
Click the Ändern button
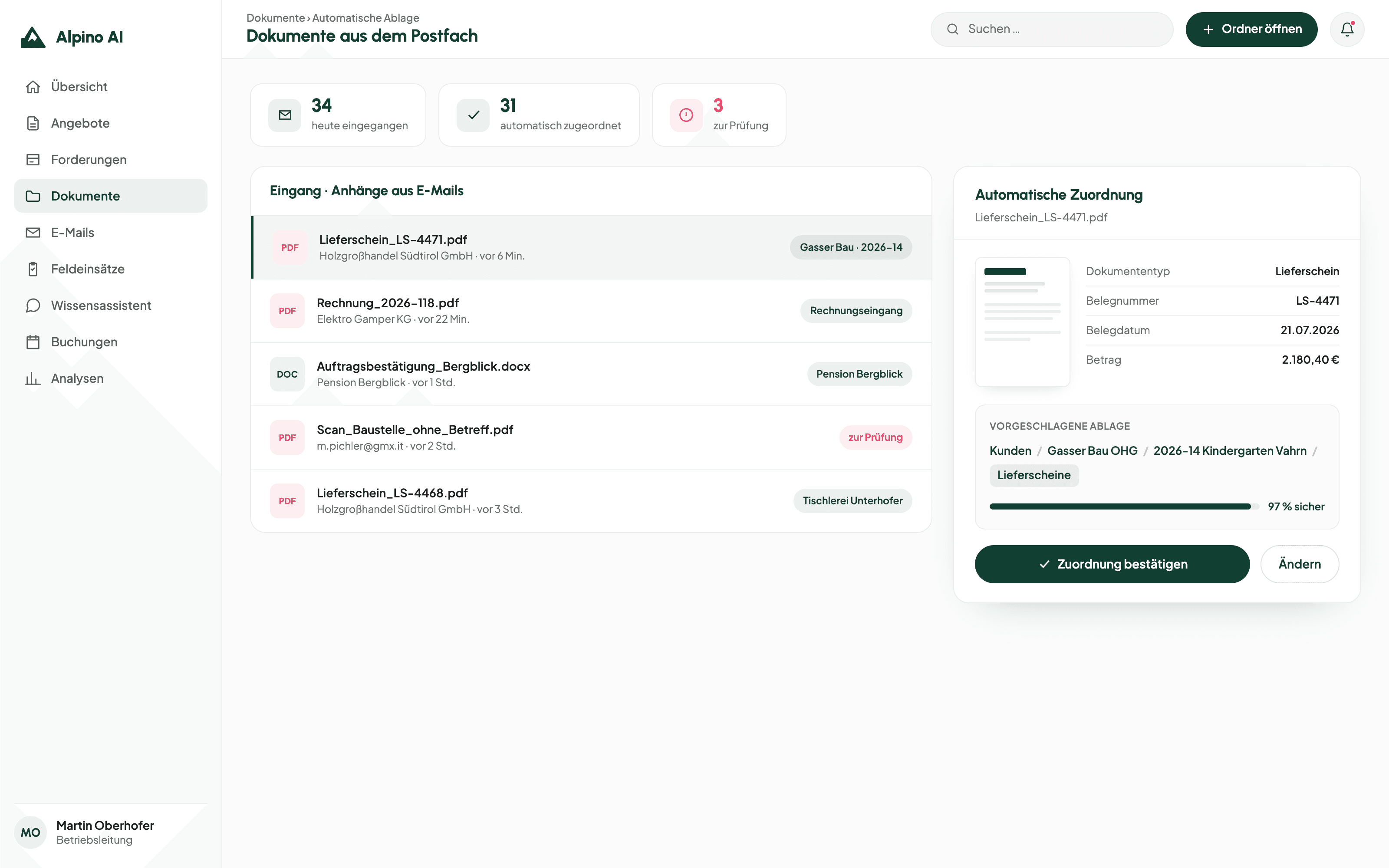coord(1300,564)
